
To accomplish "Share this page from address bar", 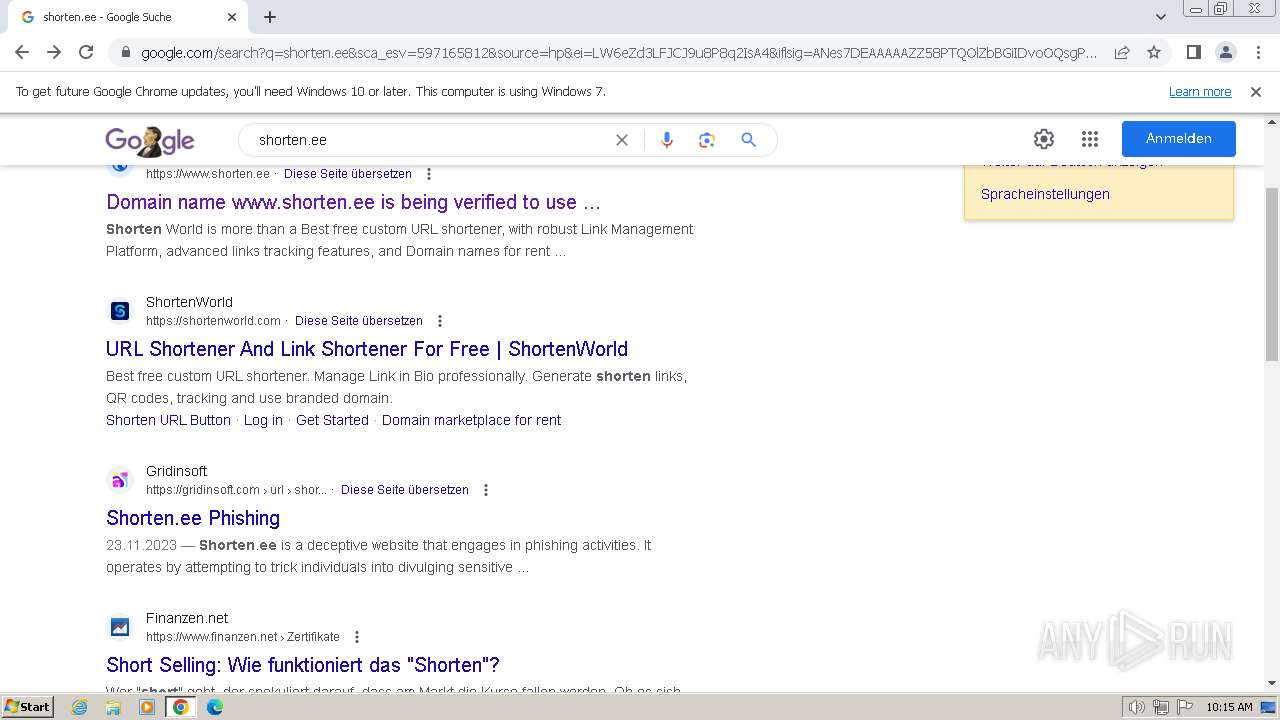I will pos(1122,52).
